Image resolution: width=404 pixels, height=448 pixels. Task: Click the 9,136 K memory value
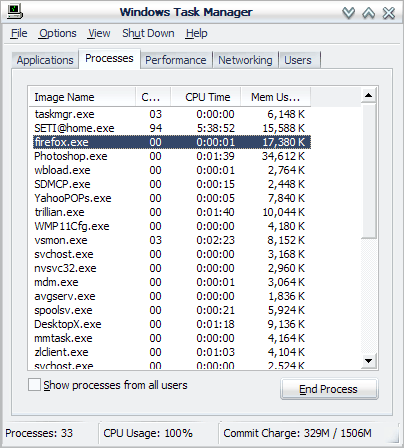click(x=286, y=324)
